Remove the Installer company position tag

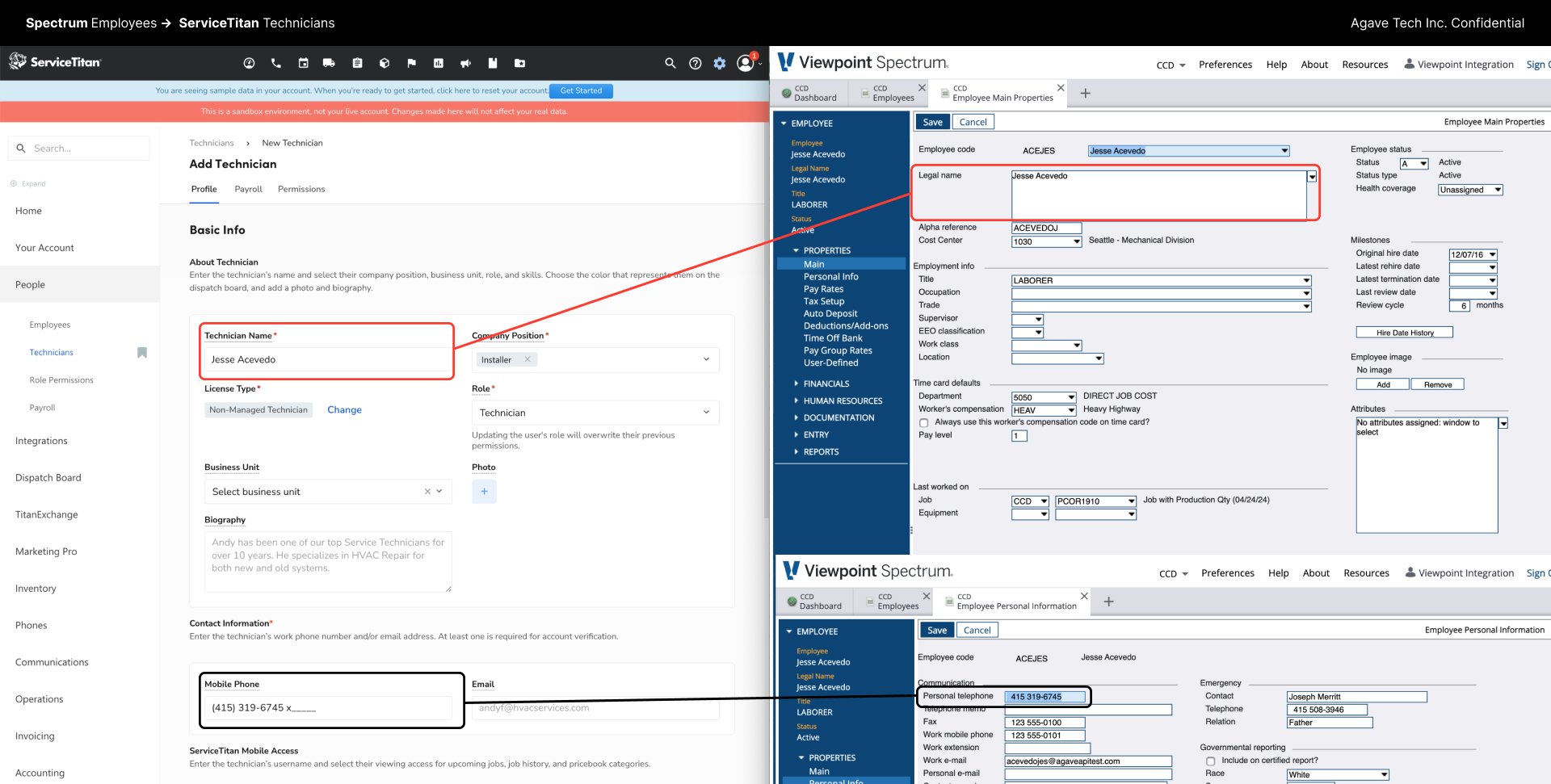click(528, 359)
